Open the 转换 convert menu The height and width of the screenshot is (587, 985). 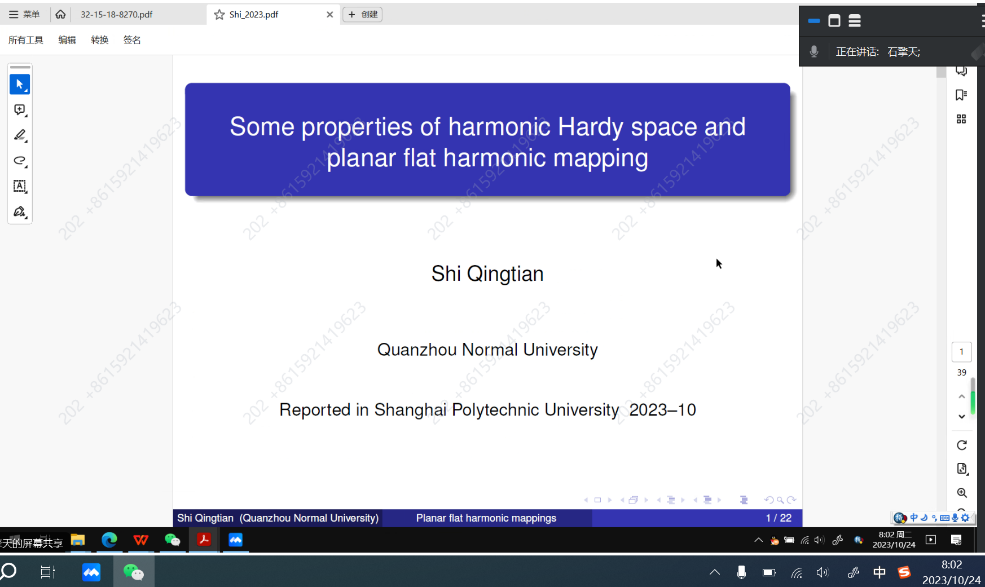click(x=99, y=40)
